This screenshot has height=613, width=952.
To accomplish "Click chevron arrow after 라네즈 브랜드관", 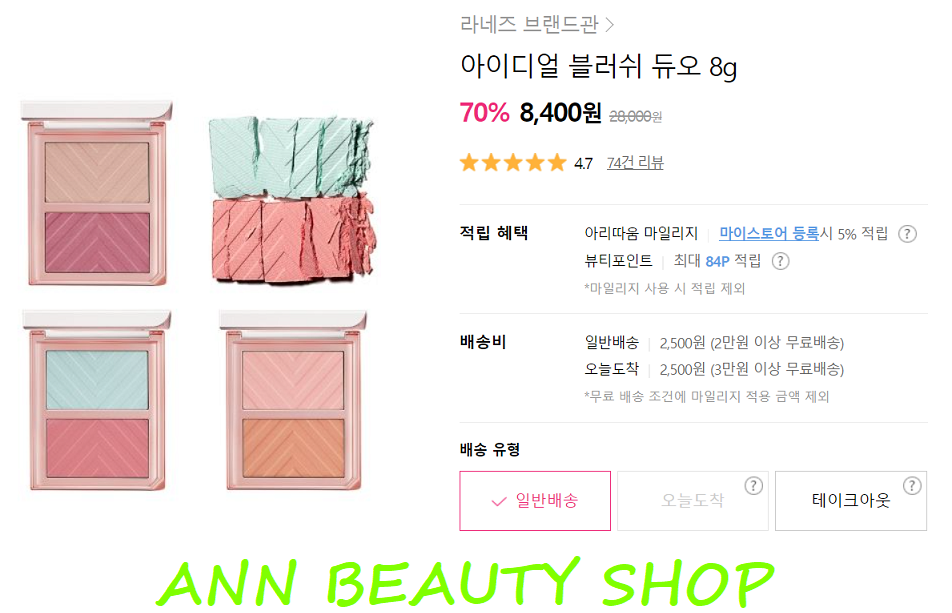I will click(x=610, y=25).
